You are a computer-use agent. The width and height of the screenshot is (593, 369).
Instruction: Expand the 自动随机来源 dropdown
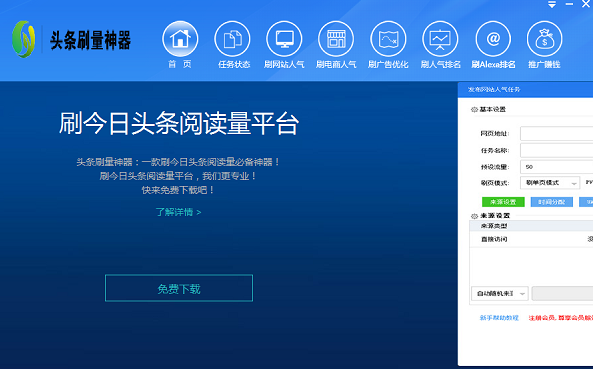coord(500,293)
